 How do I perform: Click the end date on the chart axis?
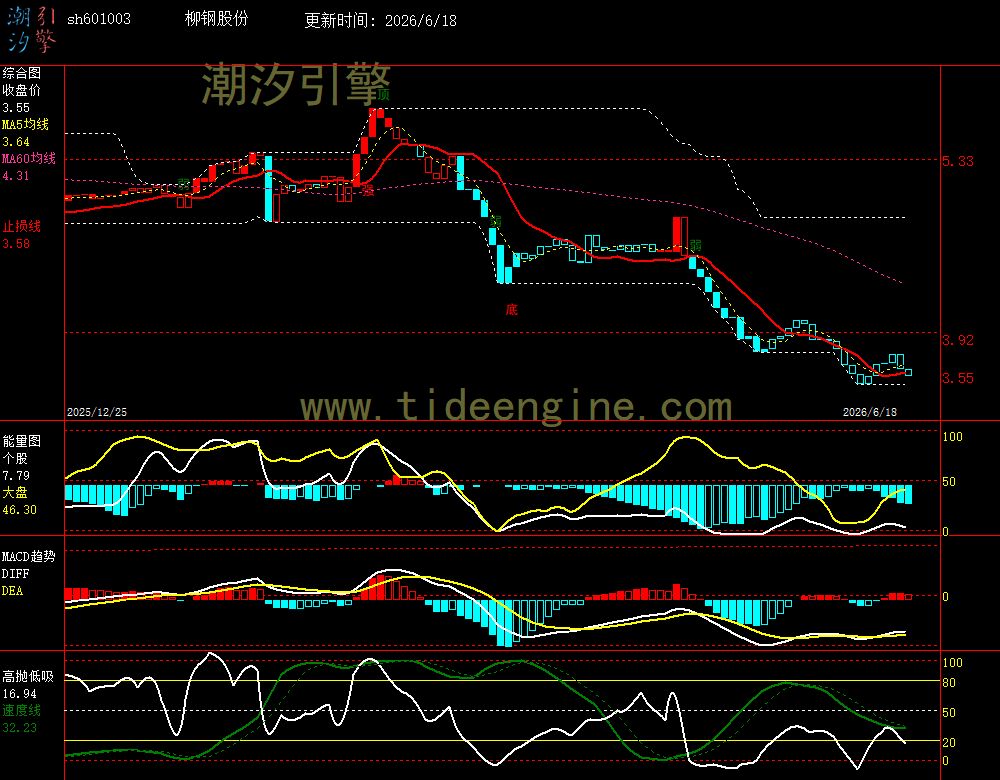(x=870, y=412)
